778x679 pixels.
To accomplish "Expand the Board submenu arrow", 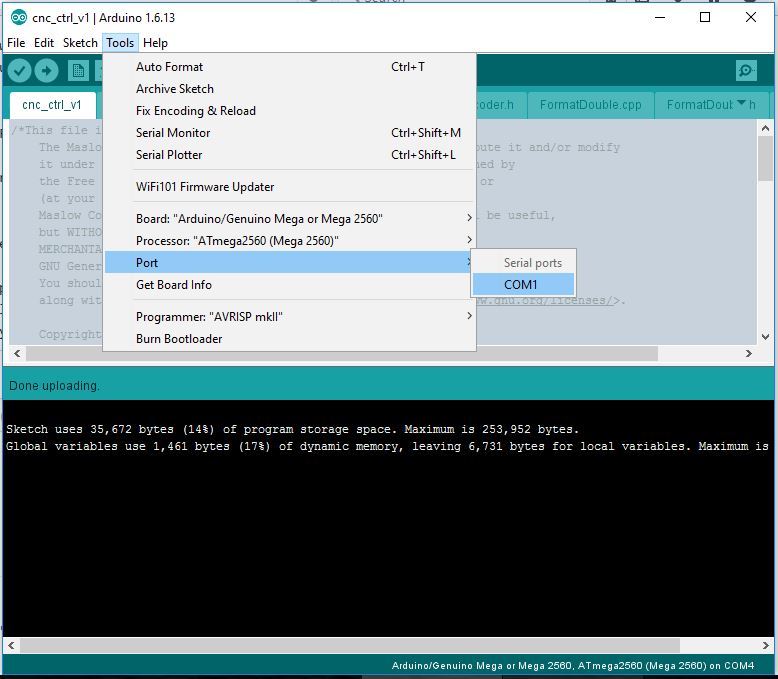I will pos(469,218).
